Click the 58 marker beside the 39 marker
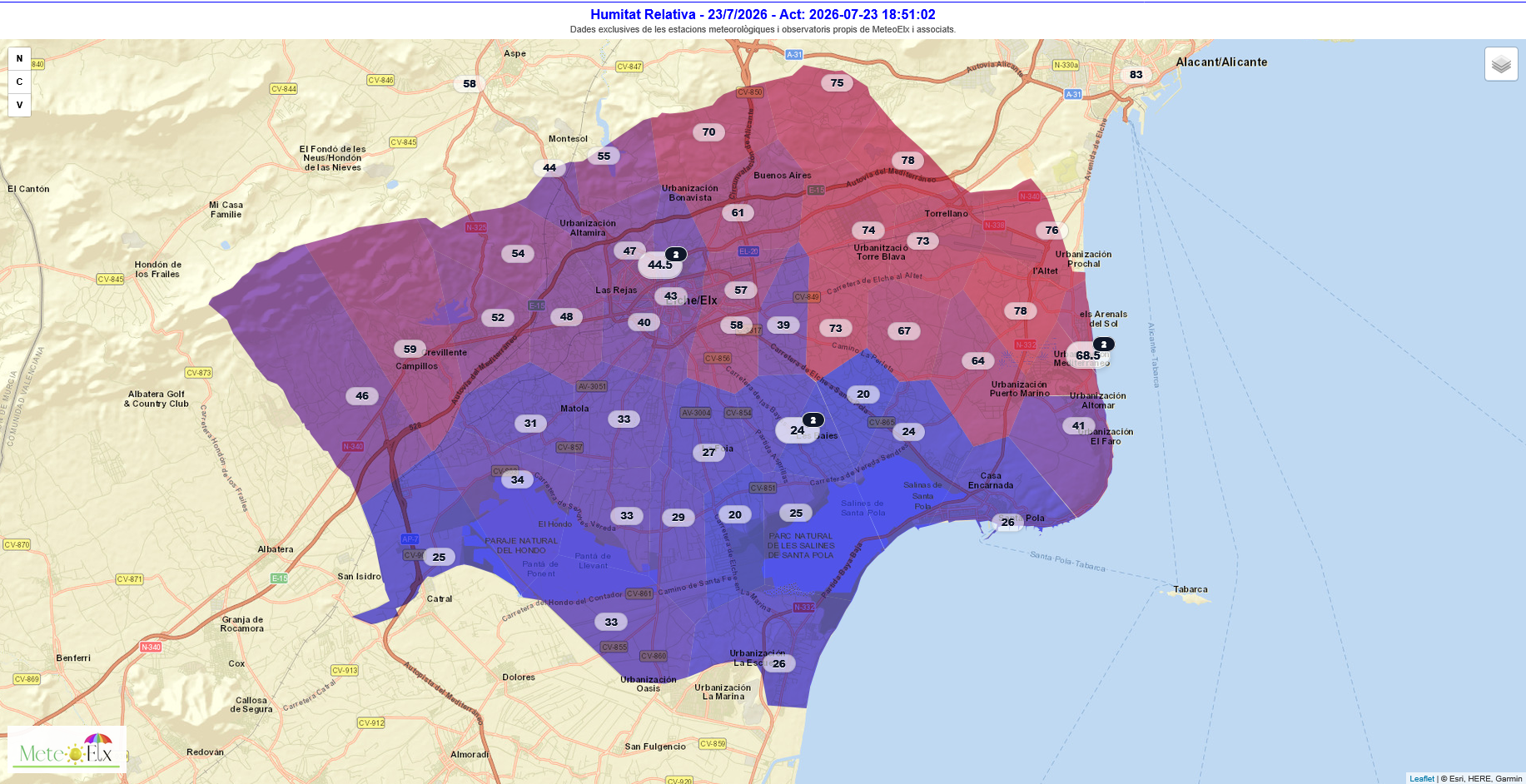Viewport: 1526px width, 784px height. tap(737, 325)
